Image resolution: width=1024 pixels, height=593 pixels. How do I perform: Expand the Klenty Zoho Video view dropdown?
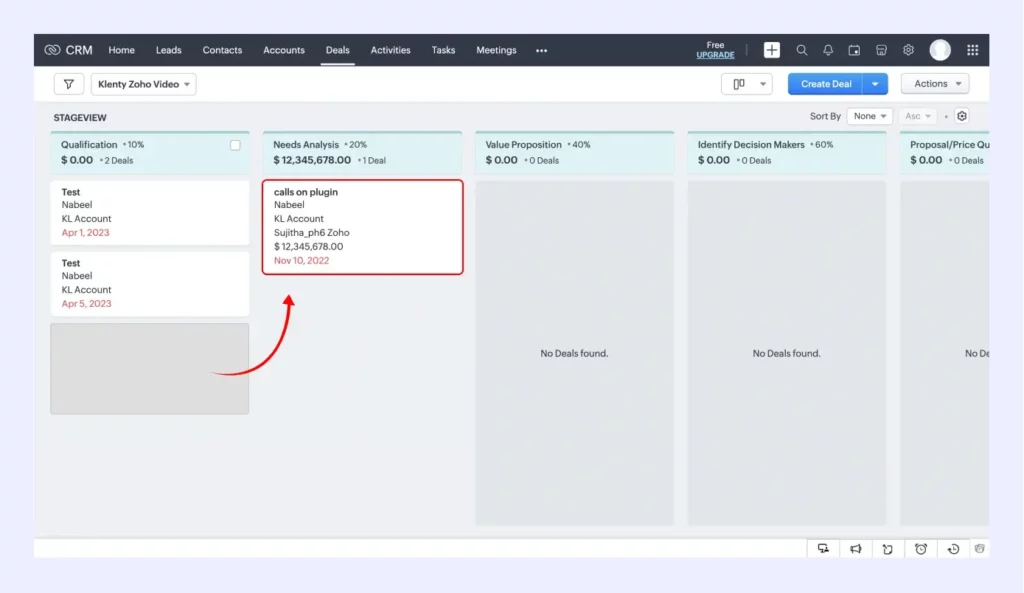point(144,84)
